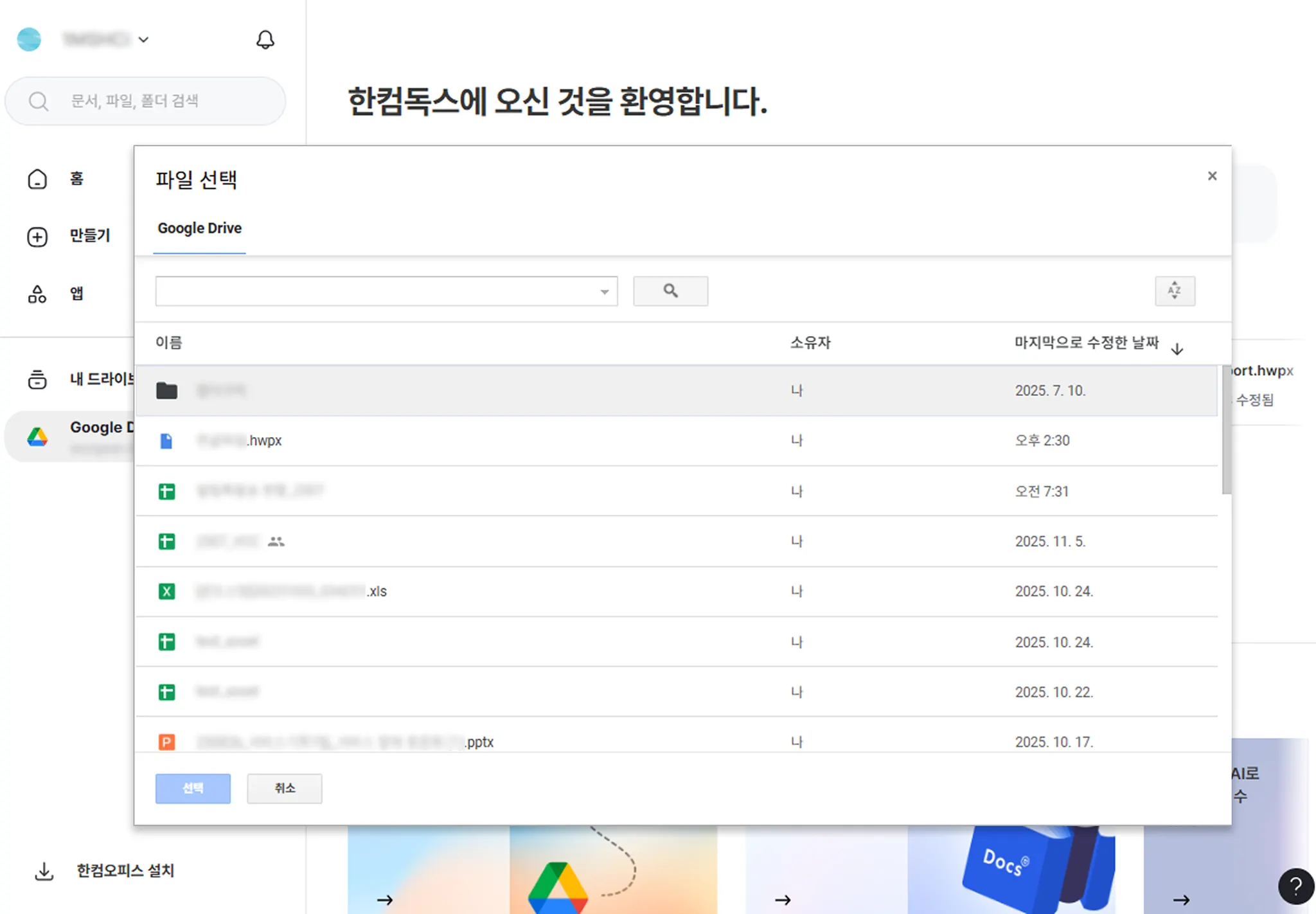Expand the file picker search box dropdown arrow
This screenshot has height=914, width=1316.
click(x=604, y=292)
